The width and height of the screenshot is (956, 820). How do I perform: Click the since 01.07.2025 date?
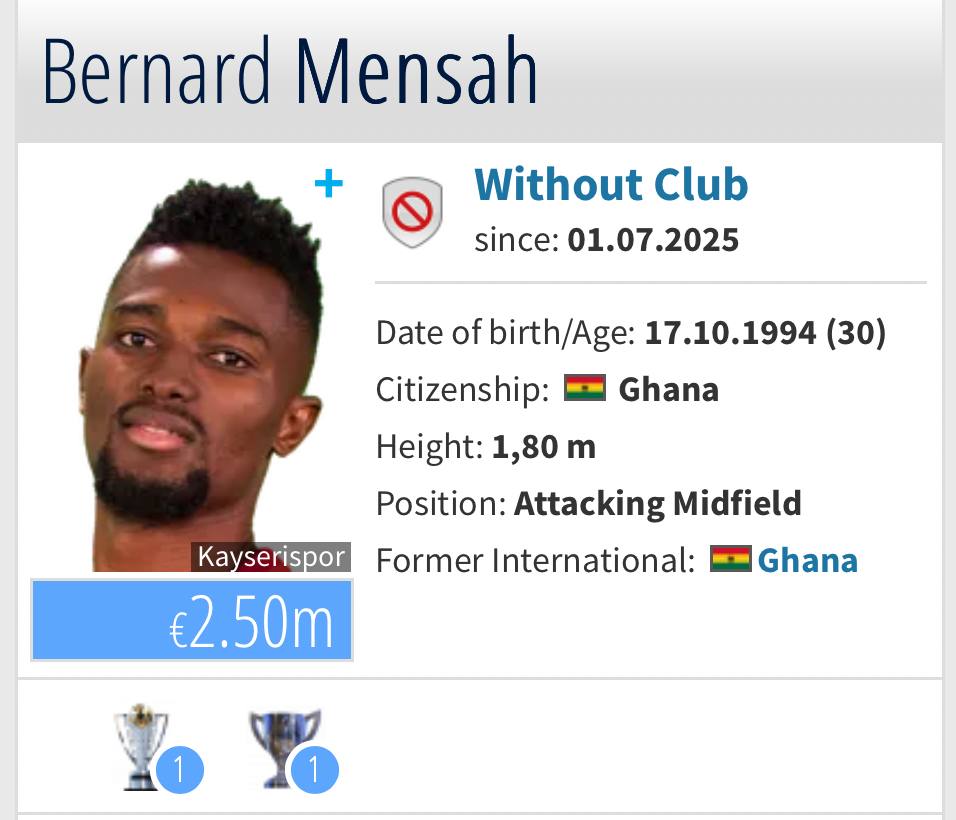click(x=653, y=240)
